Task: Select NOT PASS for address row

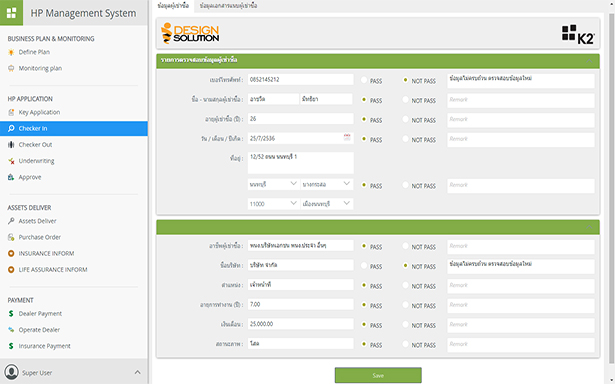Action: coord(406,185)
